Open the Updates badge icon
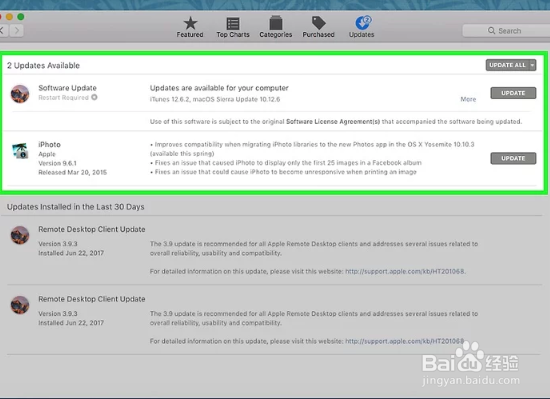 point(363,23)
